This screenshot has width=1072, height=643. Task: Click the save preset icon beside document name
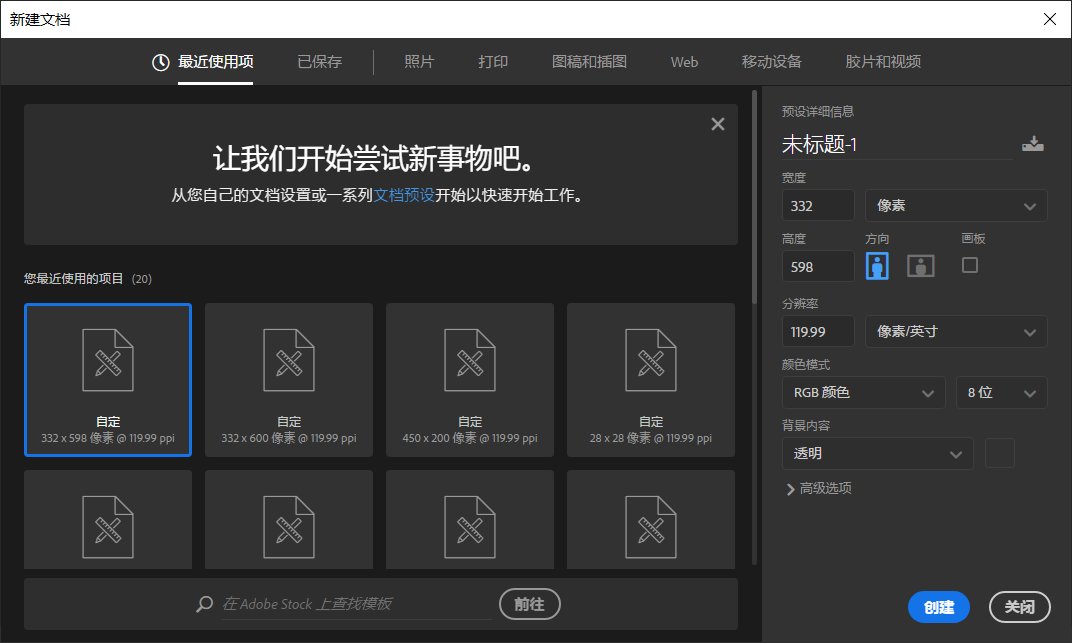pyautogui.click(x=1032, y=145)
